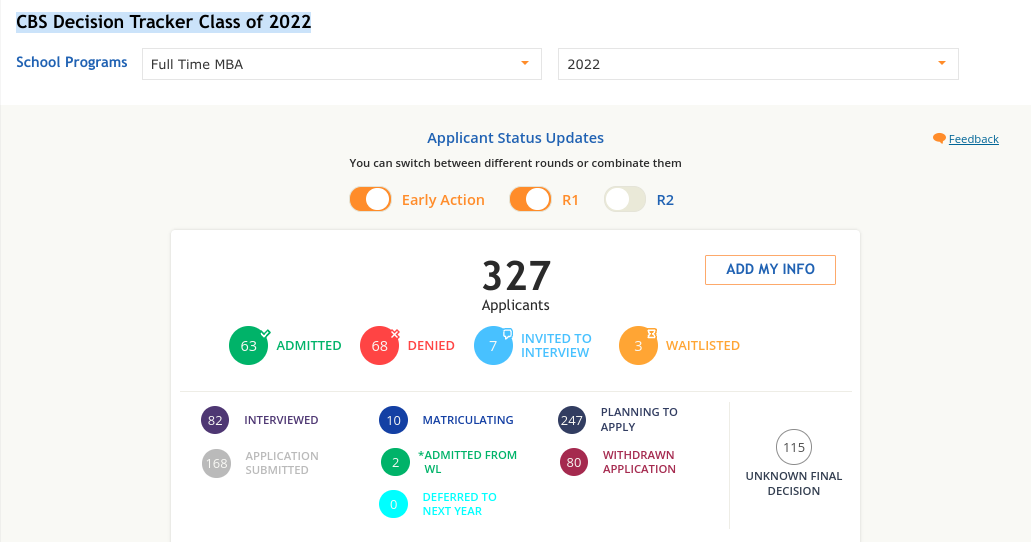Click the INVITED TO INTERVIEW label
This screenshot has width=1031, height=542.
pyautogui.click(x=556, y=345)
